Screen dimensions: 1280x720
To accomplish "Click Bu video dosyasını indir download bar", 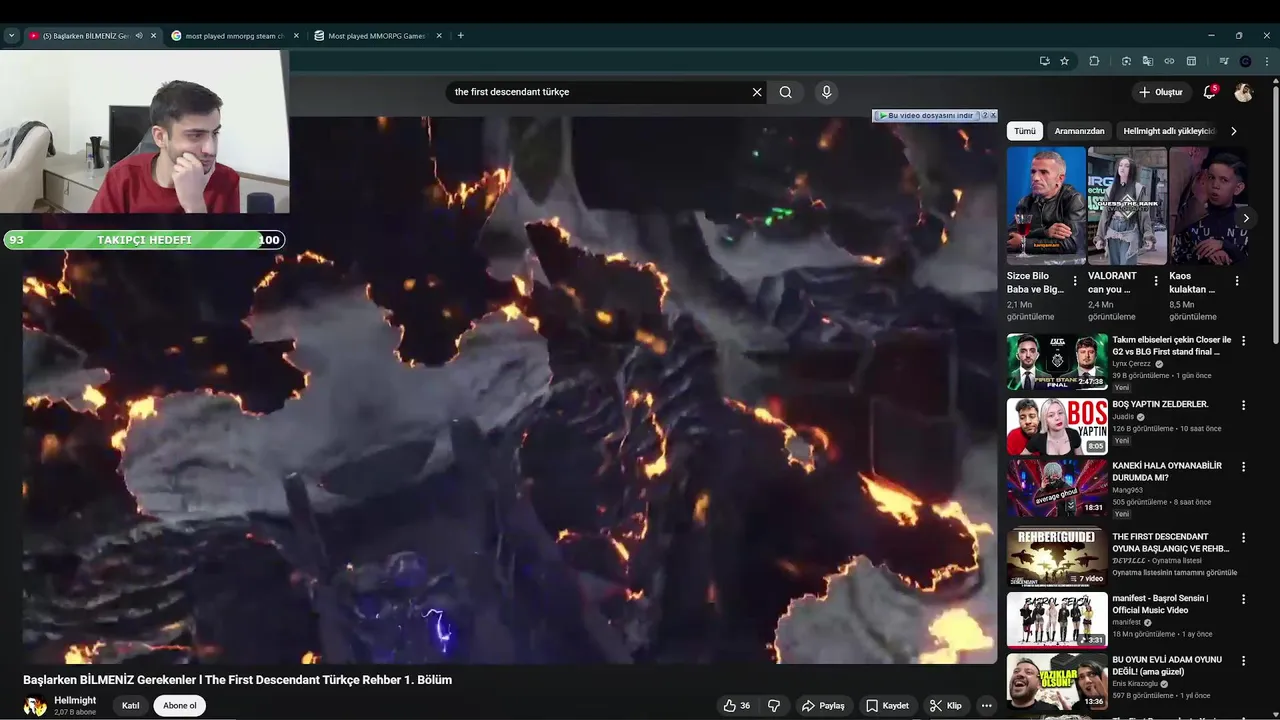I will pos(926,116).
